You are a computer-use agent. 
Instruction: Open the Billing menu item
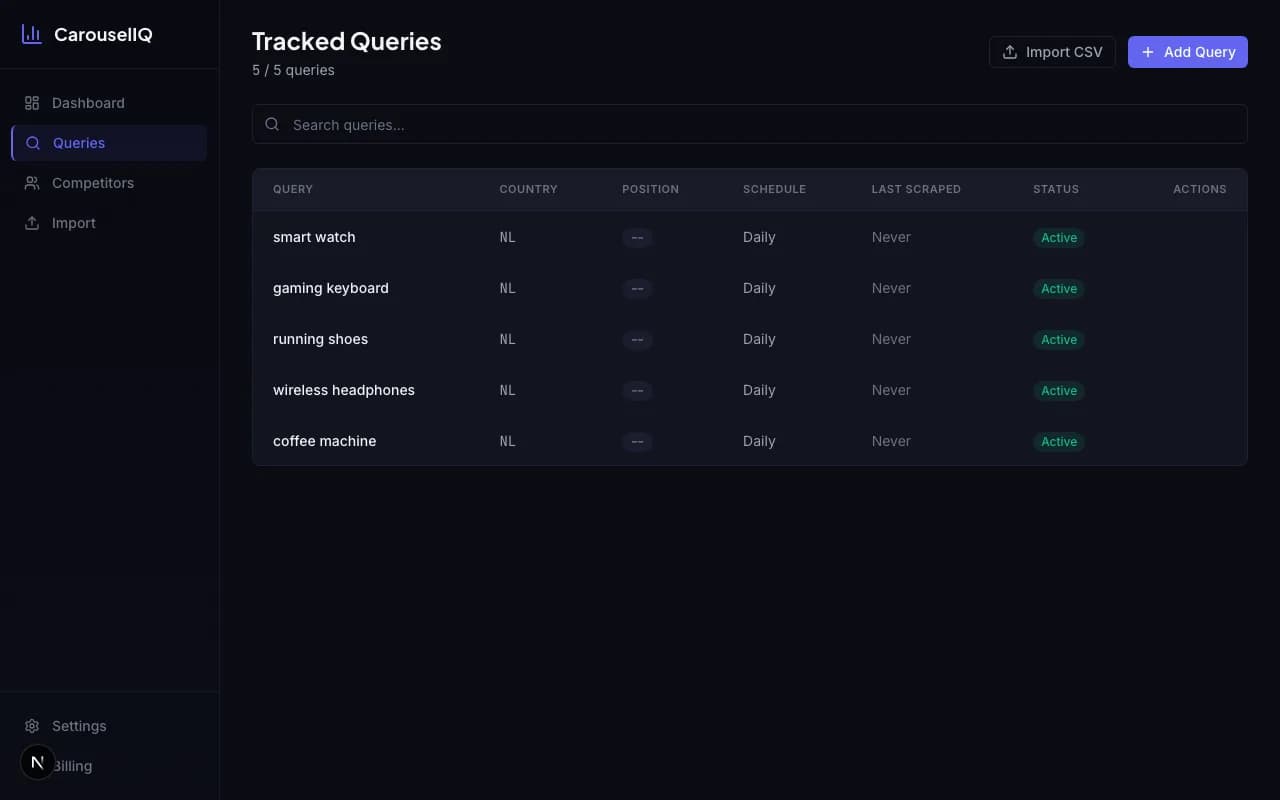(72, 765)
